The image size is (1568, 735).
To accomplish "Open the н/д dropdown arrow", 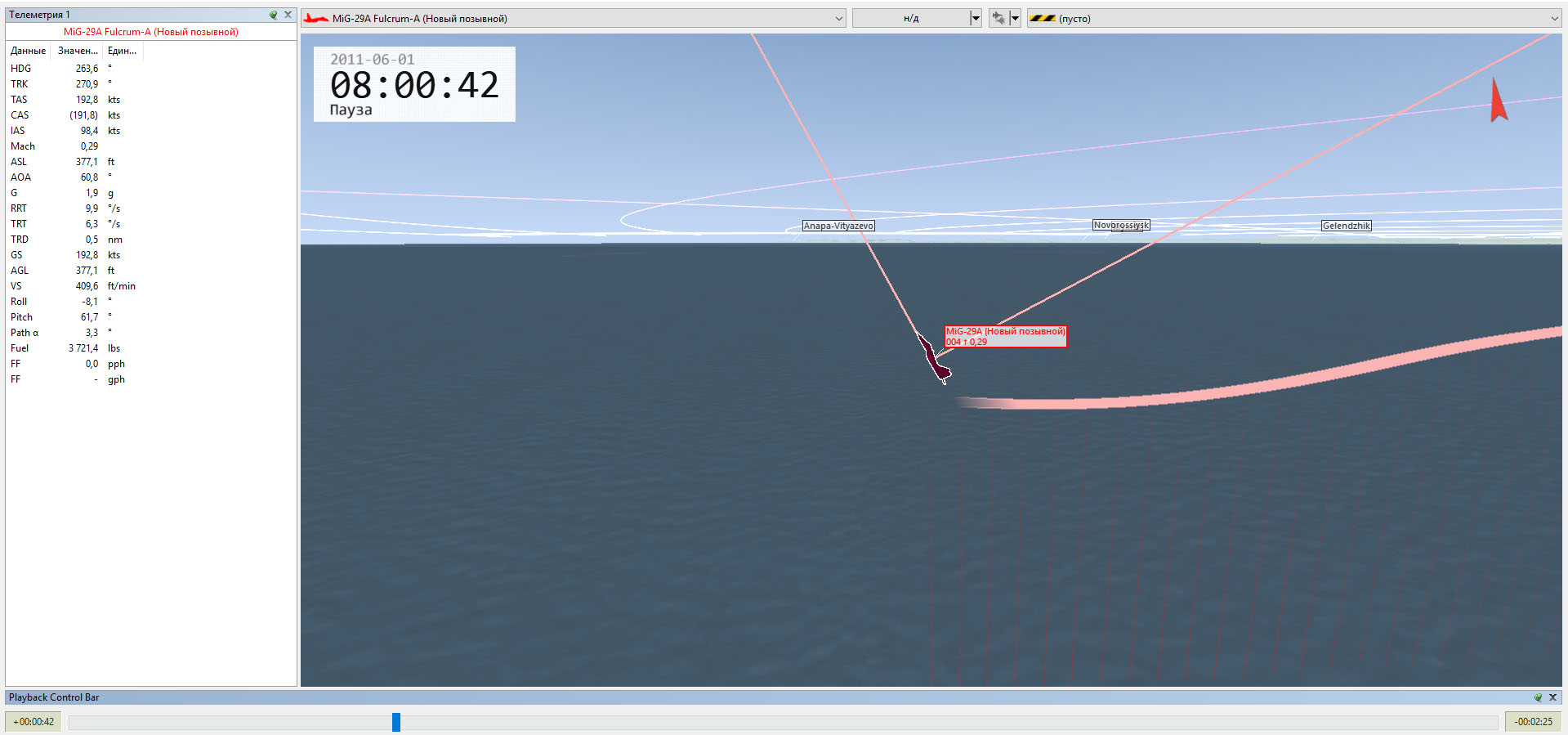I will coord(975,18).
